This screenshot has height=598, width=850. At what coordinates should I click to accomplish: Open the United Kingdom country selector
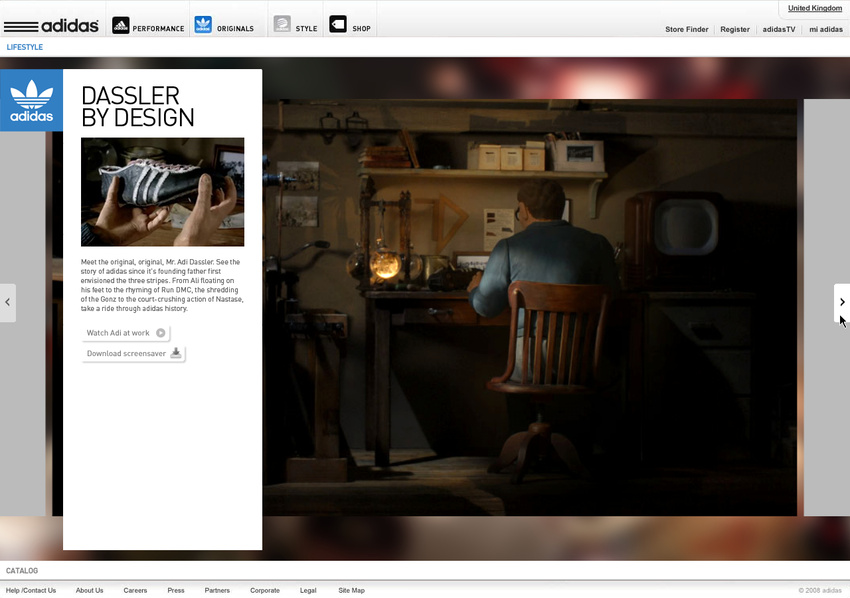click(x=815, y=8)
